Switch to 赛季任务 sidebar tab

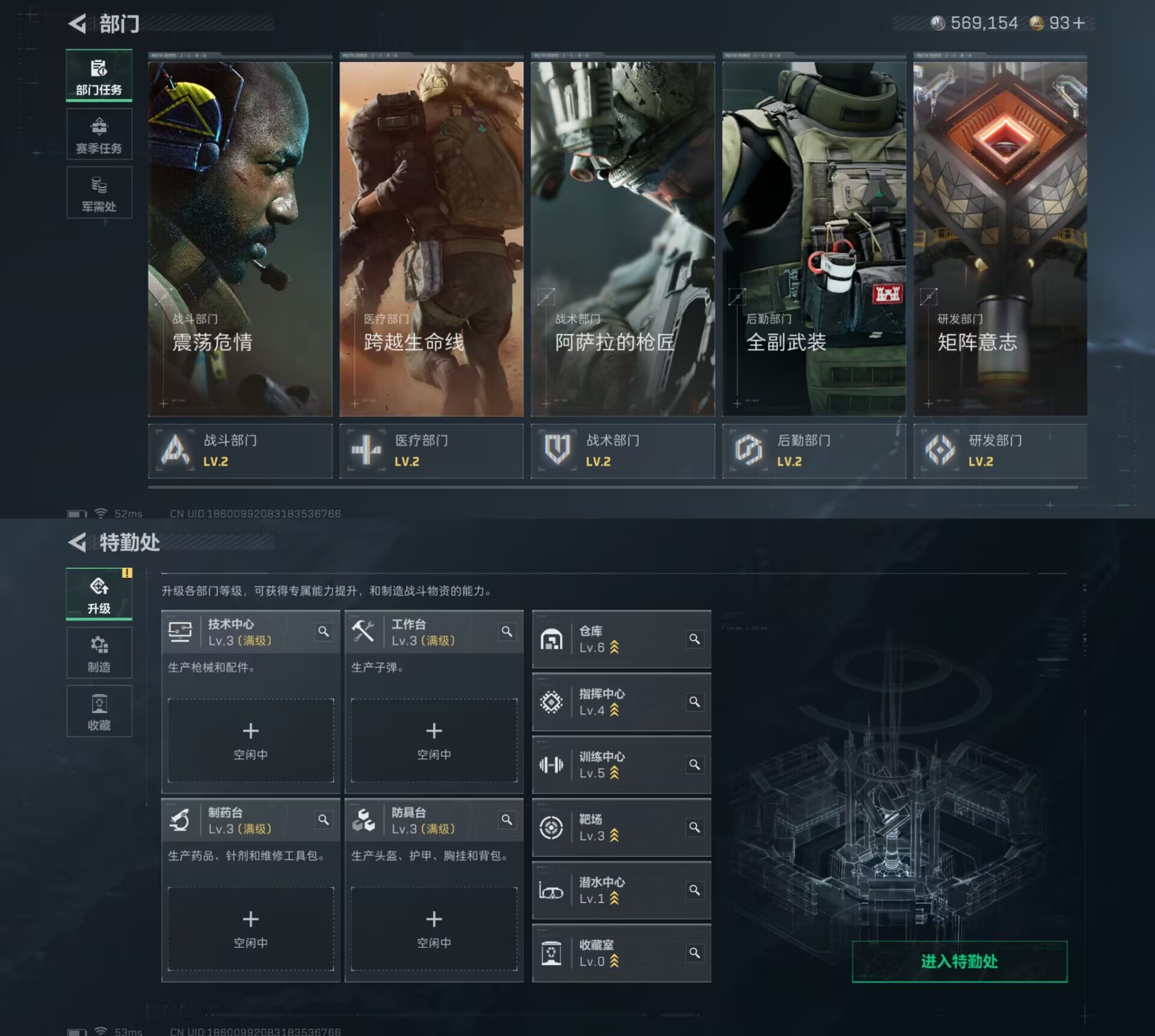point(99,135)
